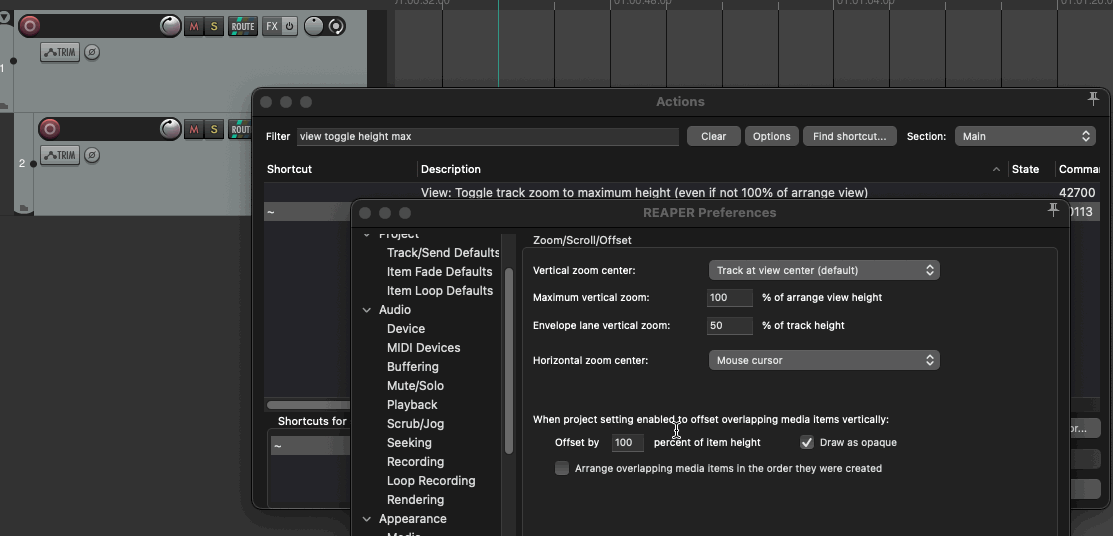Open TRIM envelope button on track 1

coord(60,53)
